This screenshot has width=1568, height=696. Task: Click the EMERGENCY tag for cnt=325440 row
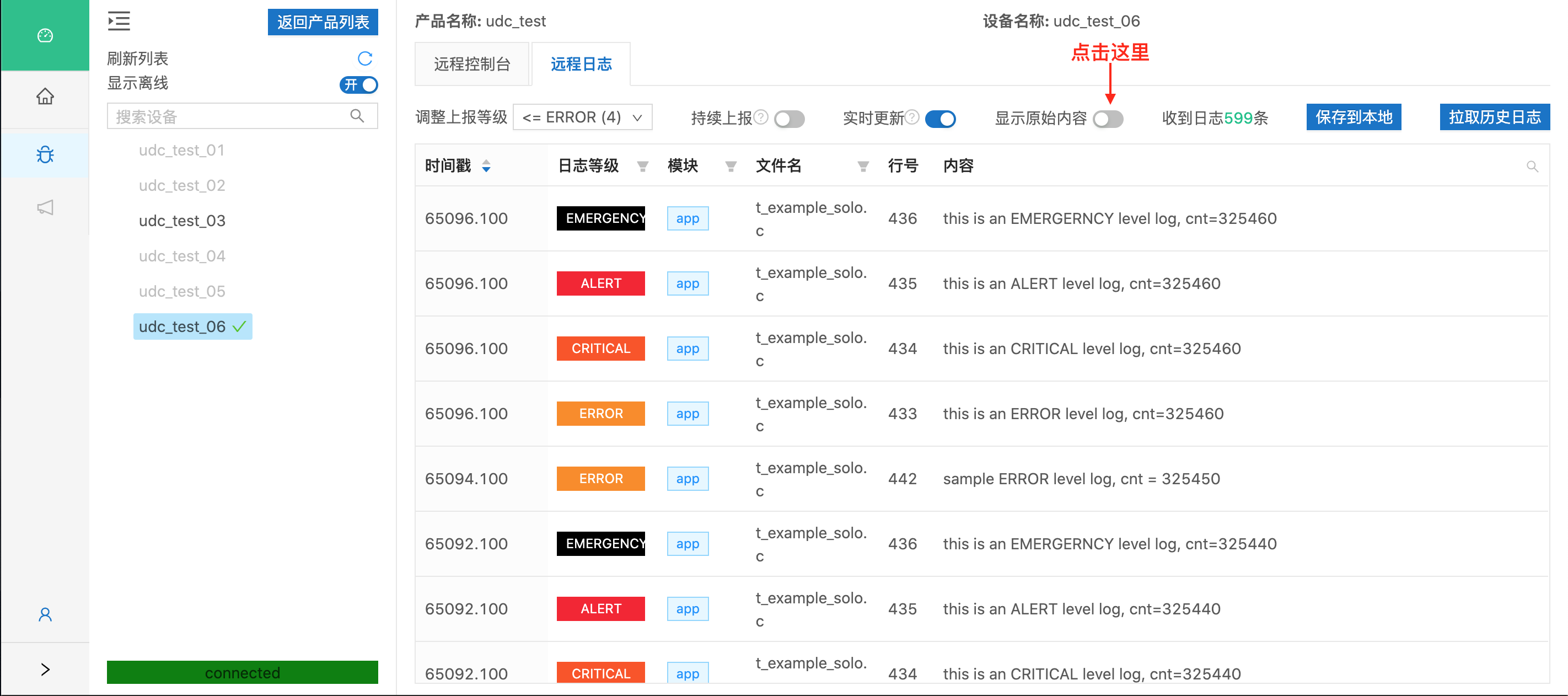click(601, 544)
